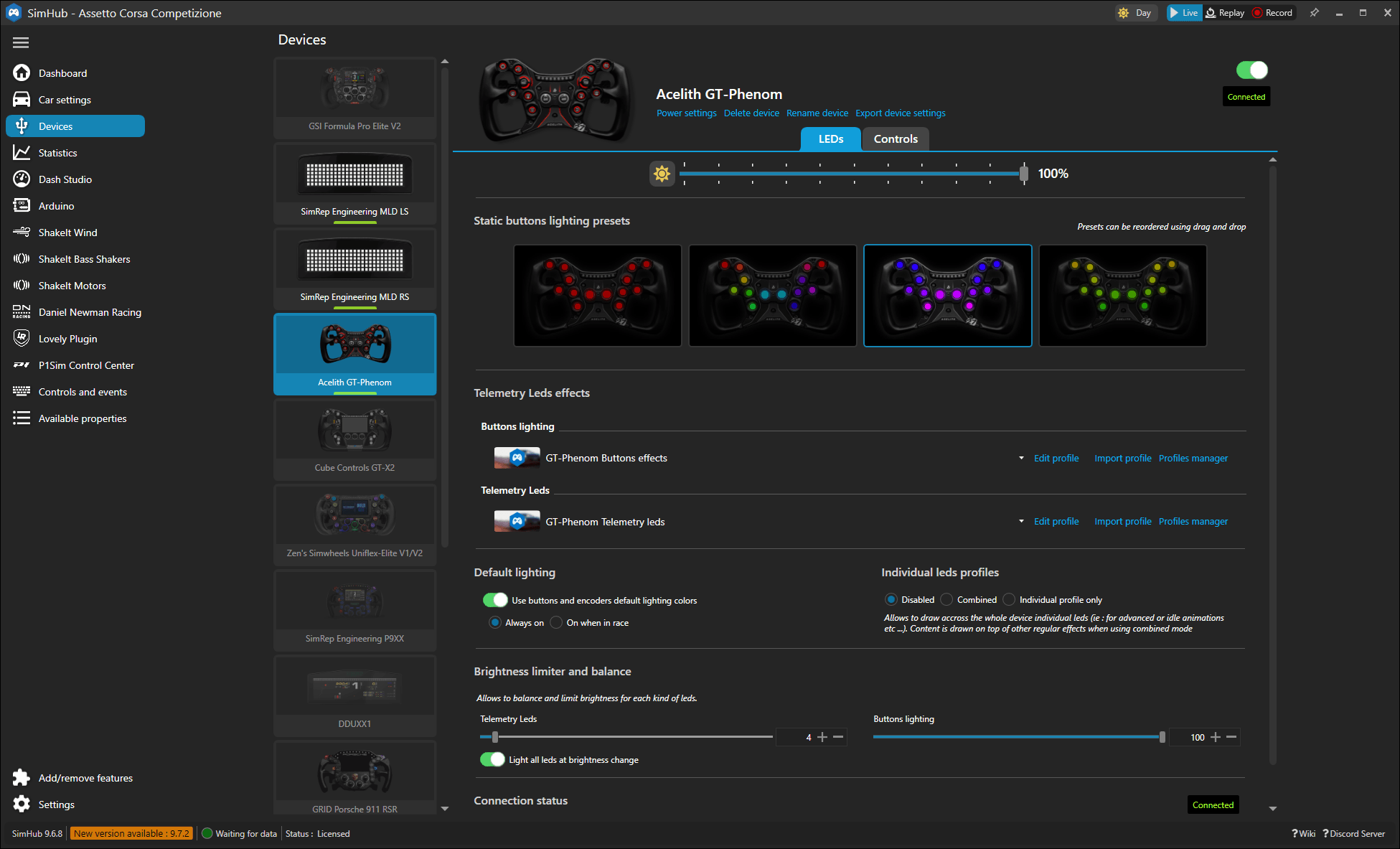The width and height of the screenshot is (1400, 849).
Task: Click the brightness sun icon
Action: [x=662, y=174]
